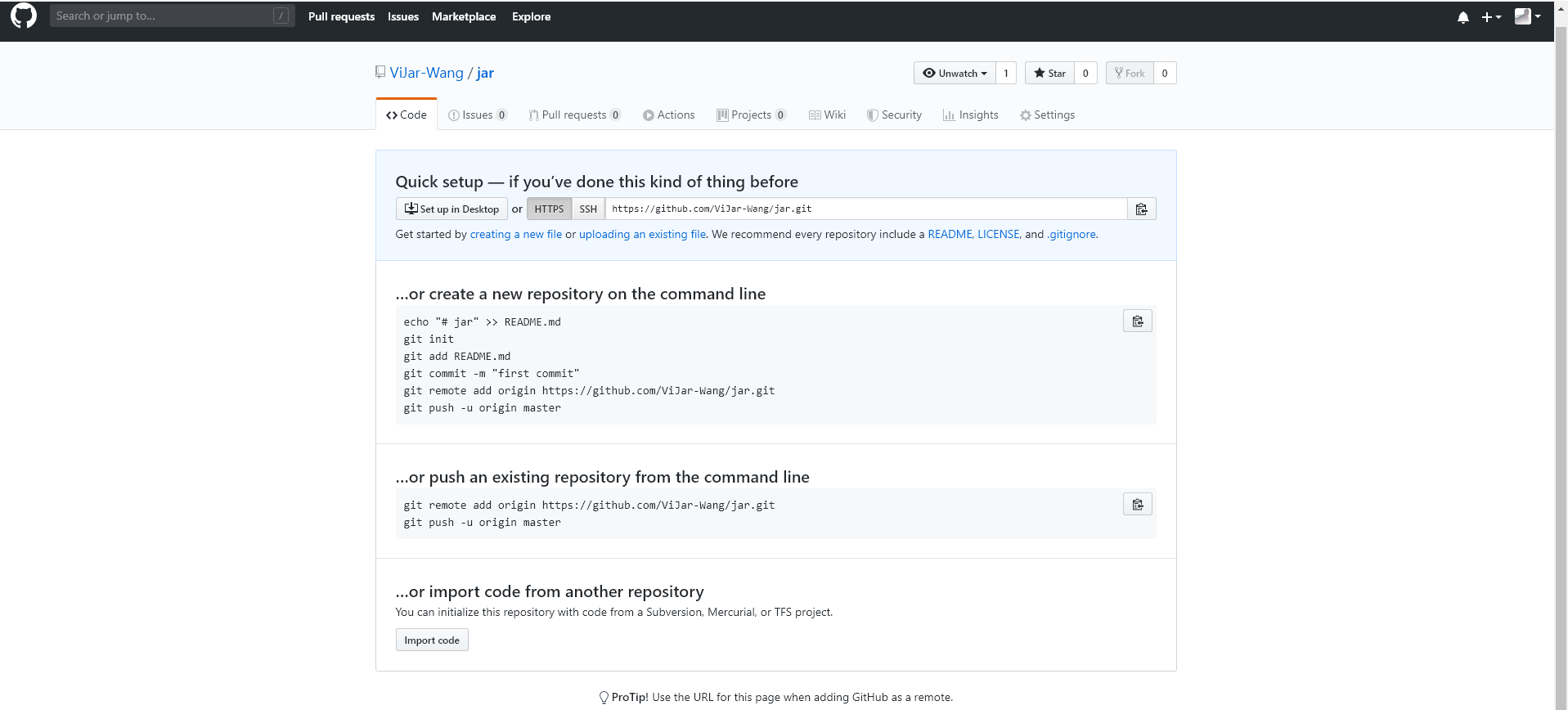Open Marketplace in the top navigation
The height and width of the screenshot is (710, 1568).
pos(464,17)
